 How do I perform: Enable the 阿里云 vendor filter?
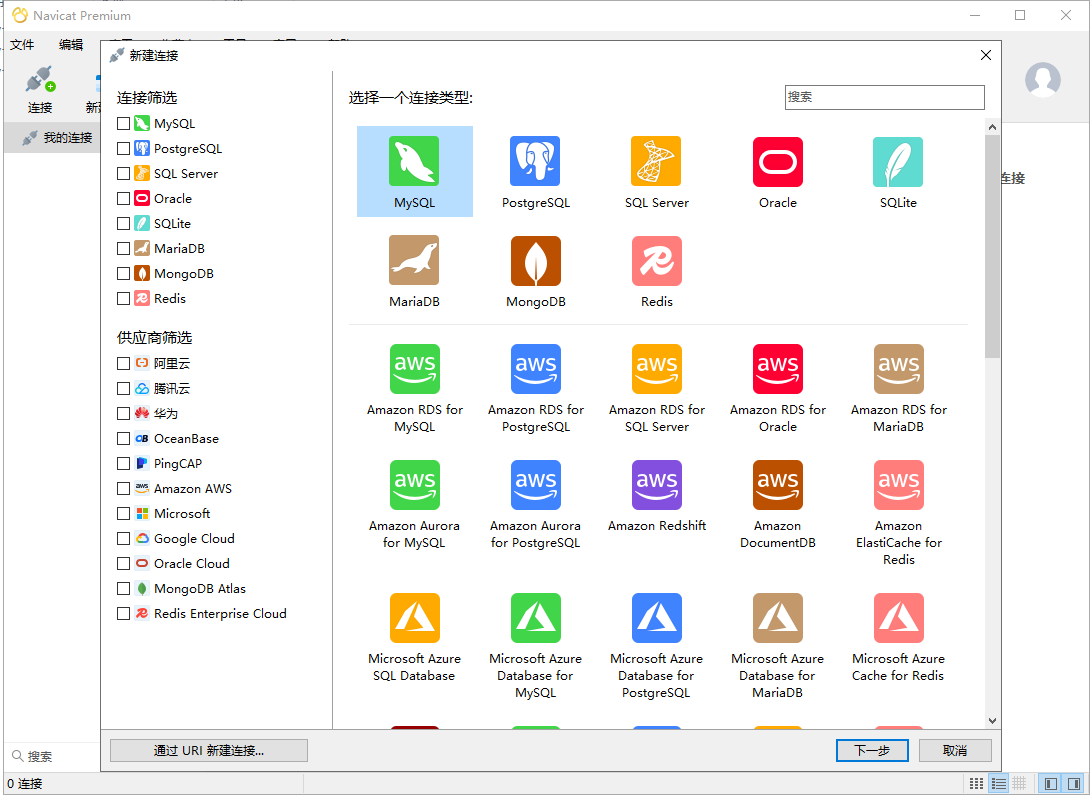[123, 363]
